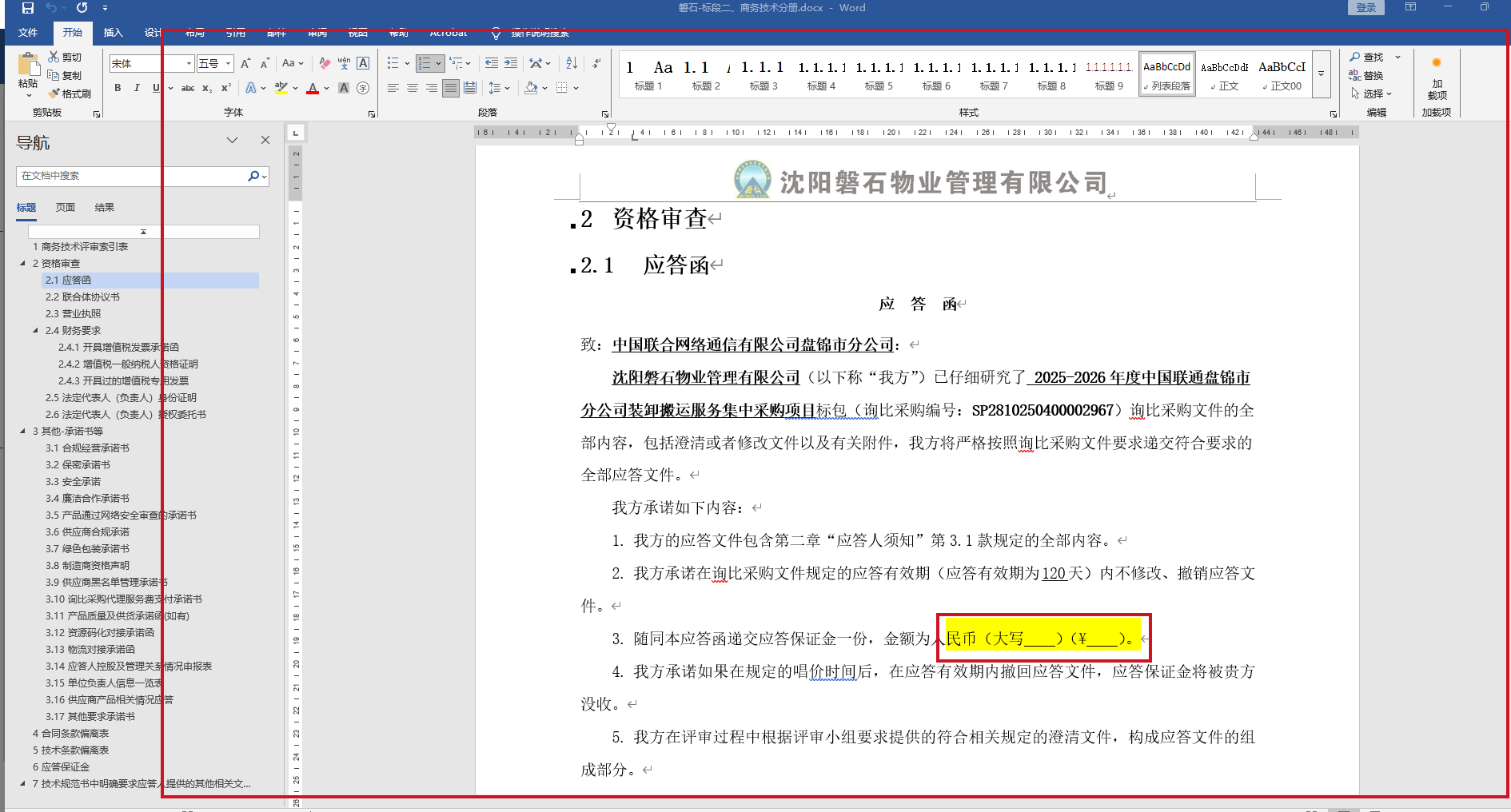Open the phonetic guide (wén) tool
The height and width of the screenshot is (812, 1511).
point(344,63)
